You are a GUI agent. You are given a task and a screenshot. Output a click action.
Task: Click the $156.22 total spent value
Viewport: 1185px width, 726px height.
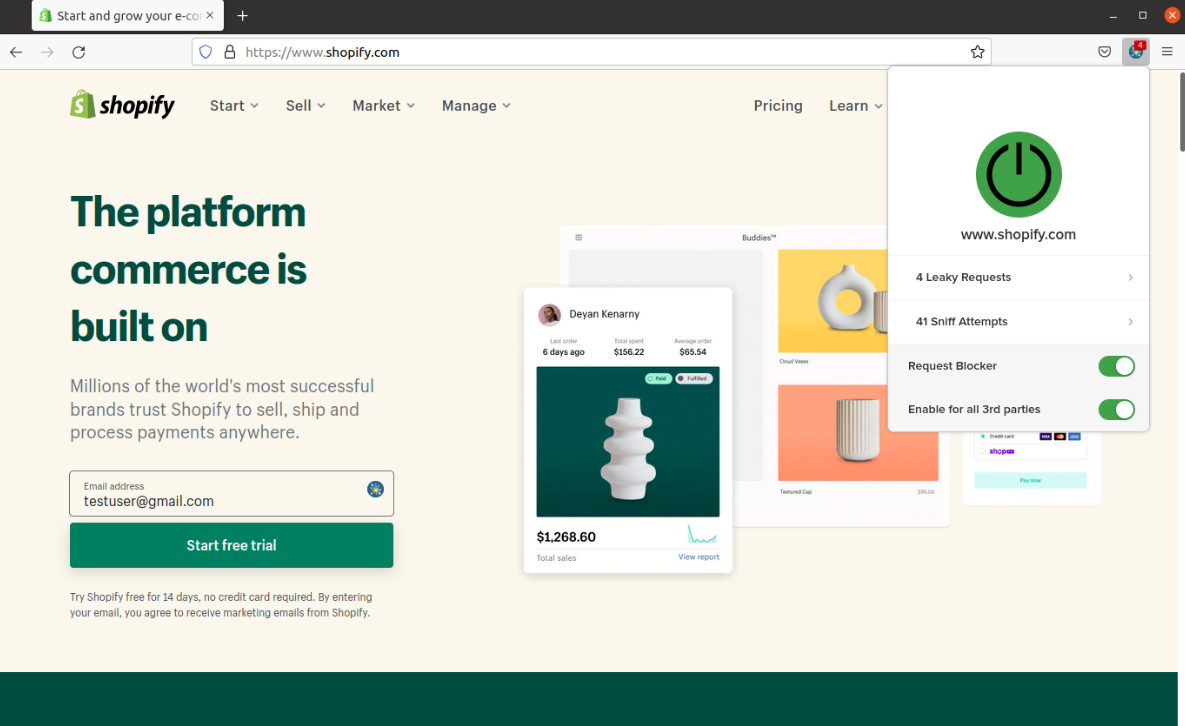[629, 352]
